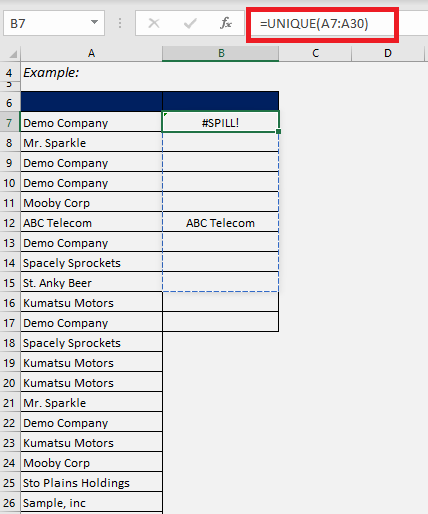Image resolution: width=428 pixels, height=514 pixels.
Task: Select empty cell B17
Action: click(220, 322)
